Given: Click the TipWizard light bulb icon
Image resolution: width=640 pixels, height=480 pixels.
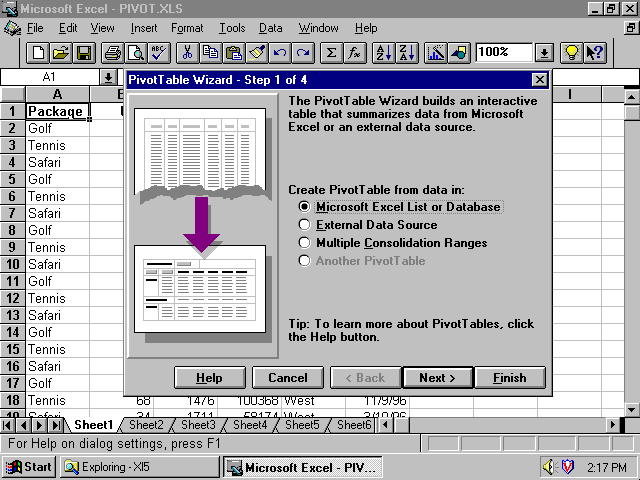Looking at the screenshot, I should [x=571, y=53].
